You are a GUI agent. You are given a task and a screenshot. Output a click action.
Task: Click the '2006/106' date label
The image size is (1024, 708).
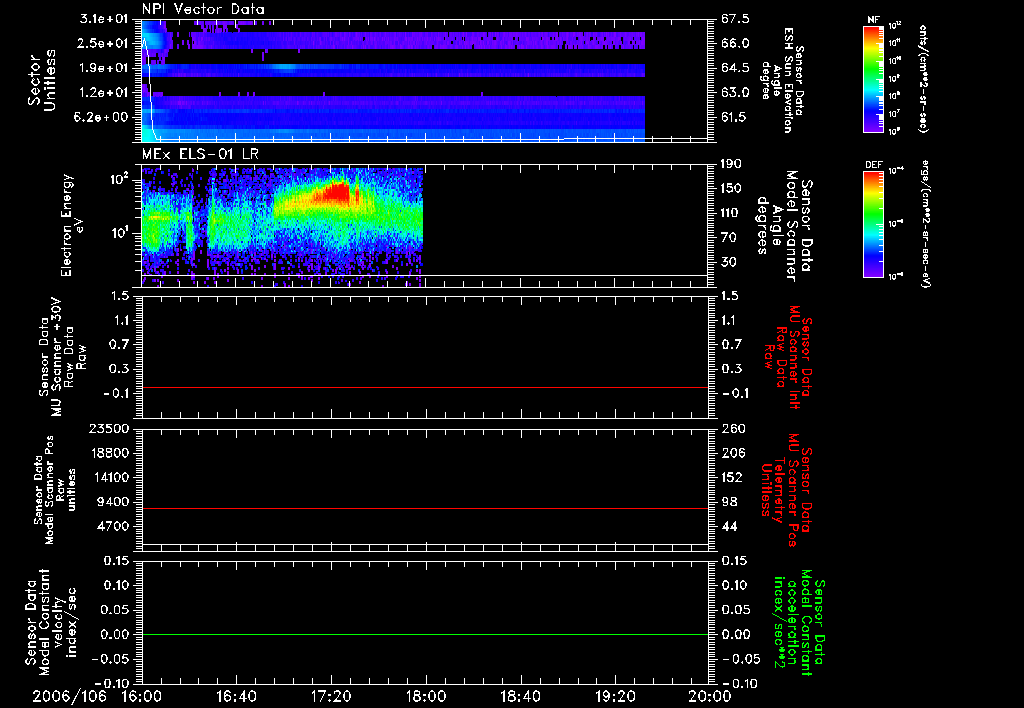(69, 696)
